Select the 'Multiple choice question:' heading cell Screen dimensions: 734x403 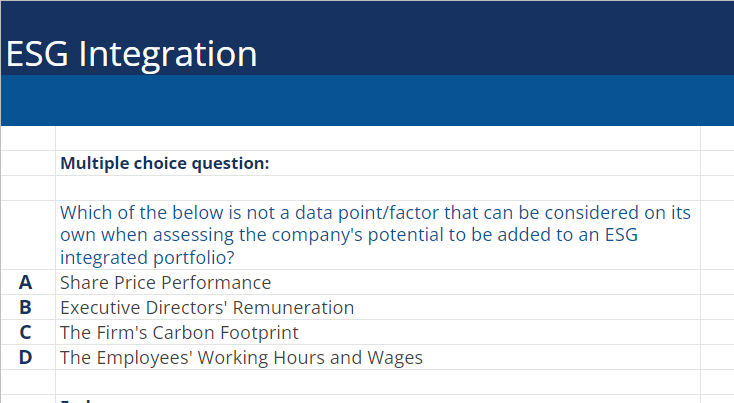(165, 163)
